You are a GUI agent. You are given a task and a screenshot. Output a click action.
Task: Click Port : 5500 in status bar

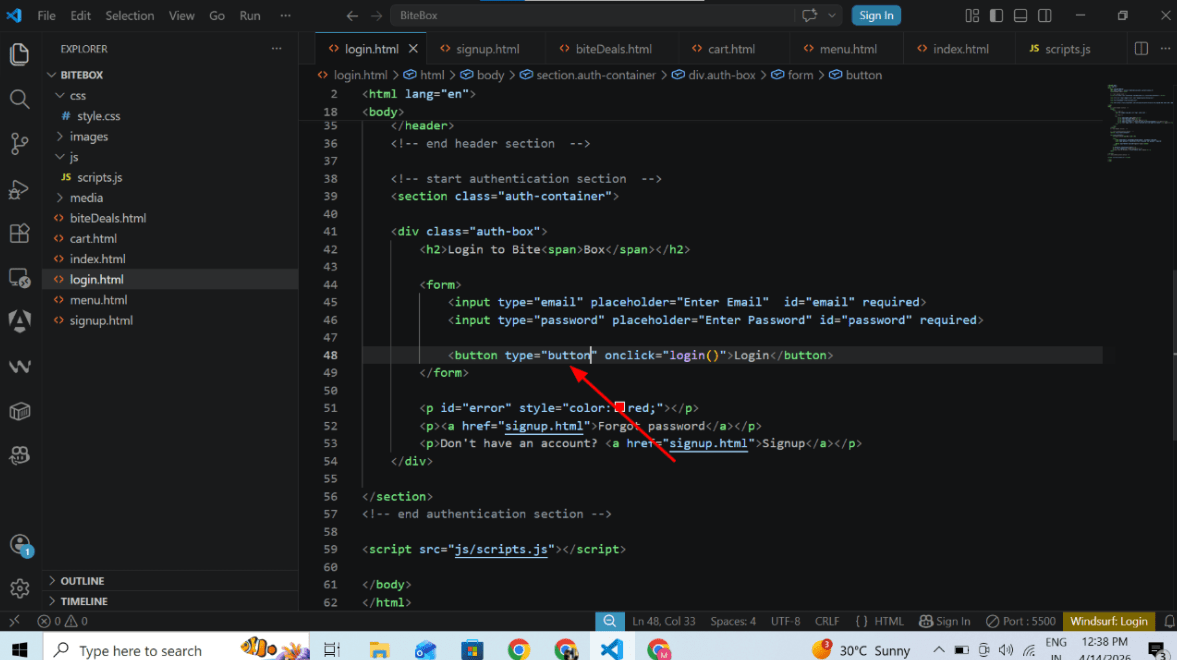(1020, 621)
